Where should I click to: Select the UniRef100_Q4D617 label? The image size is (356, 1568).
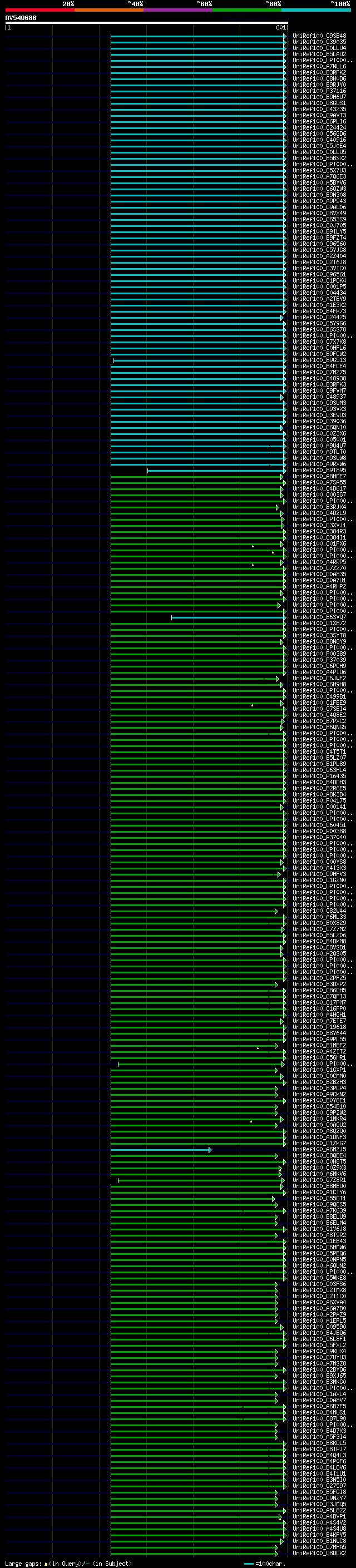[x=319, y=489]
